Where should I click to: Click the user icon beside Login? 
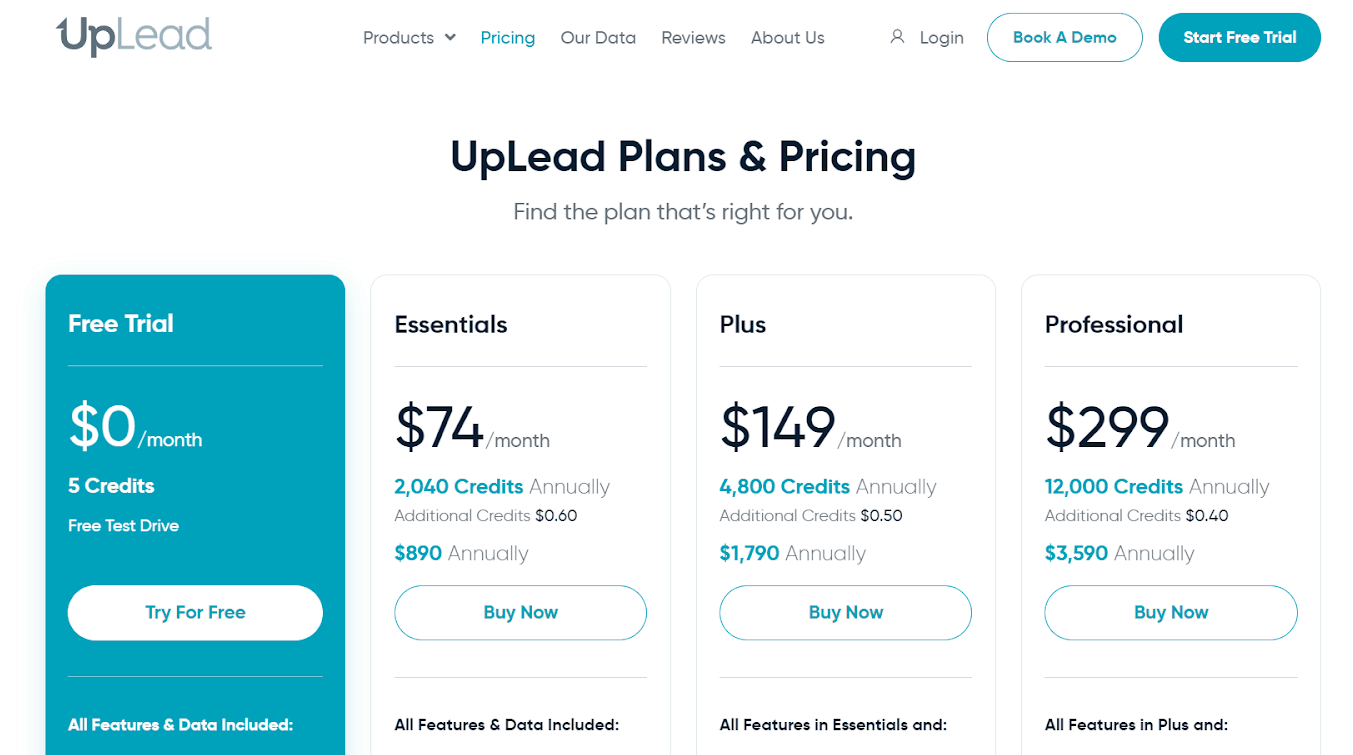(x=897, y=37)
